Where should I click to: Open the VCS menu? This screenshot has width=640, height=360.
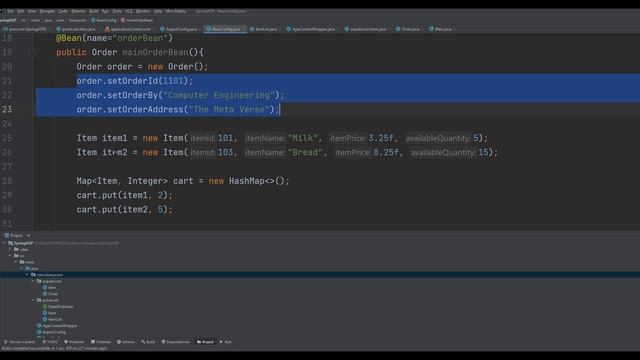[x=129, y=11]
